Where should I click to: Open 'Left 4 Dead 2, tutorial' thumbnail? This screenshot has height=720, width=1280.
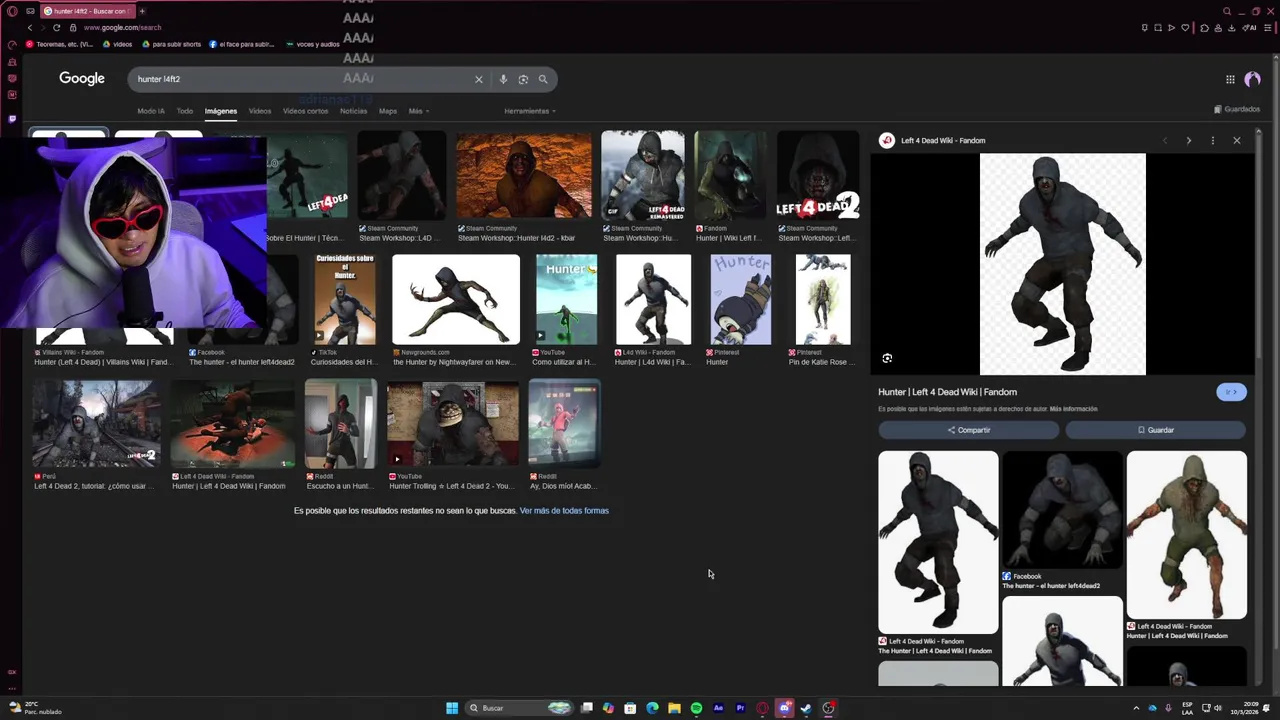pos(96,424)
